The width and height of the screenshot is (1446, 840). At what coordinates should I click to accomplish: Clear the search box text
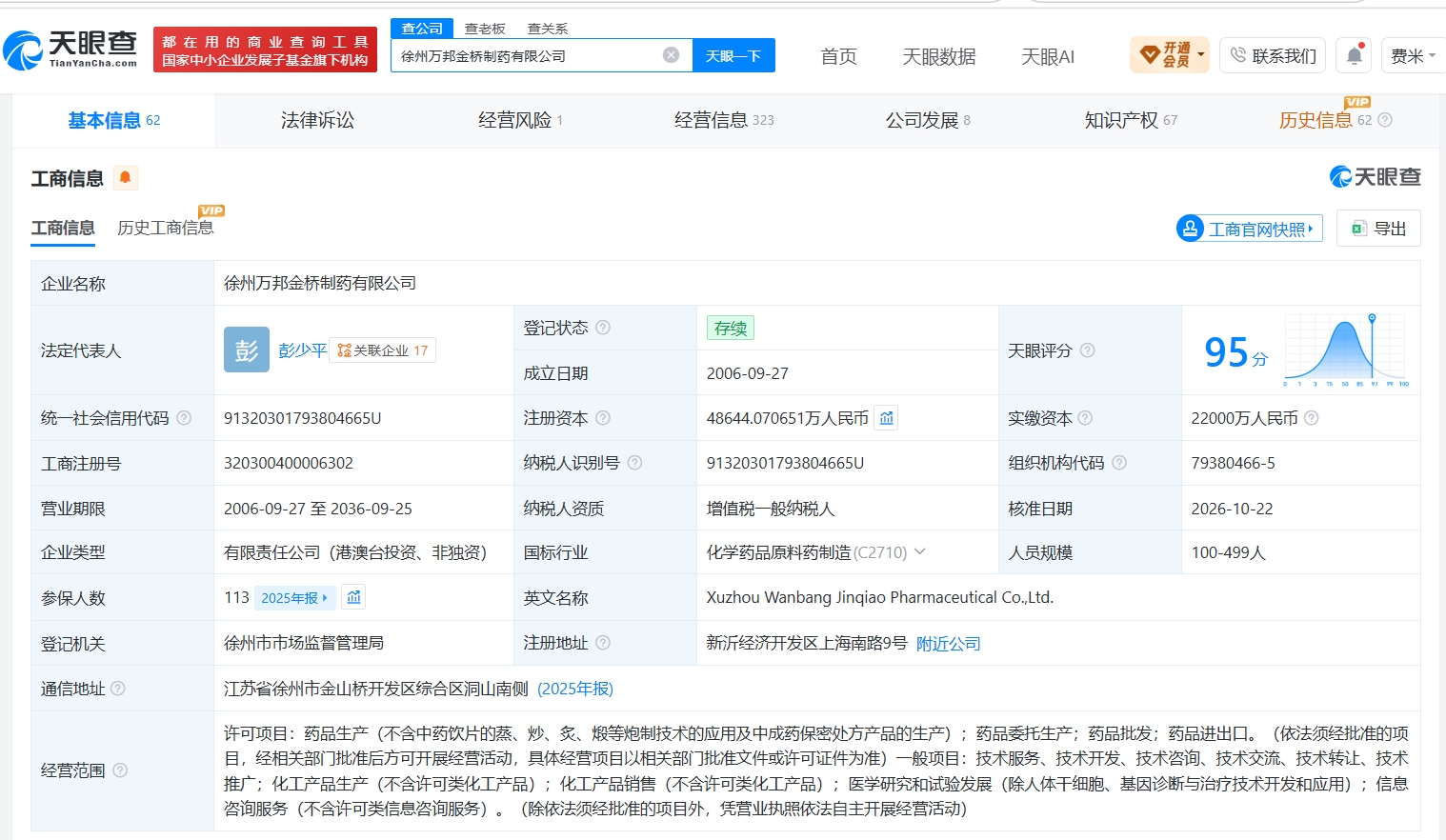672,55
